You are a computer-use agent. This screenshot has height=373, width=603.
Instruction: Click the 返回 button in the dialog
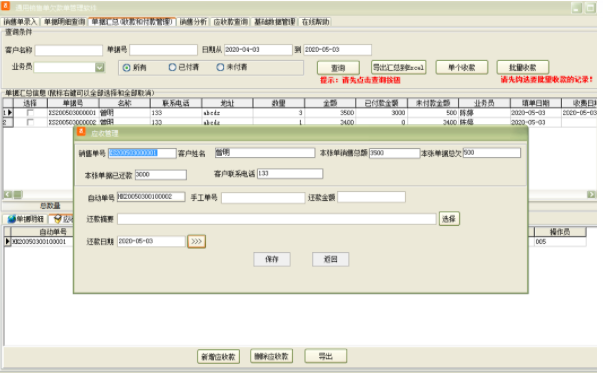tap(331, 259)
